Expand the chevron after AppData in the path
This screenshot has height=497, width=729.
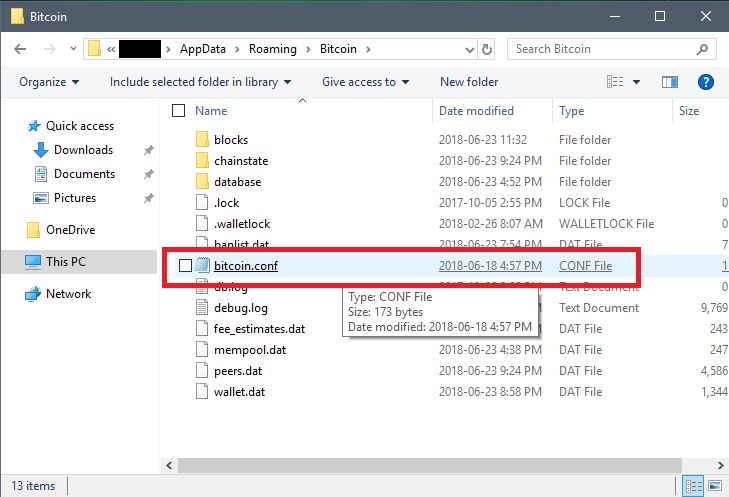click(x=237, y=49)
